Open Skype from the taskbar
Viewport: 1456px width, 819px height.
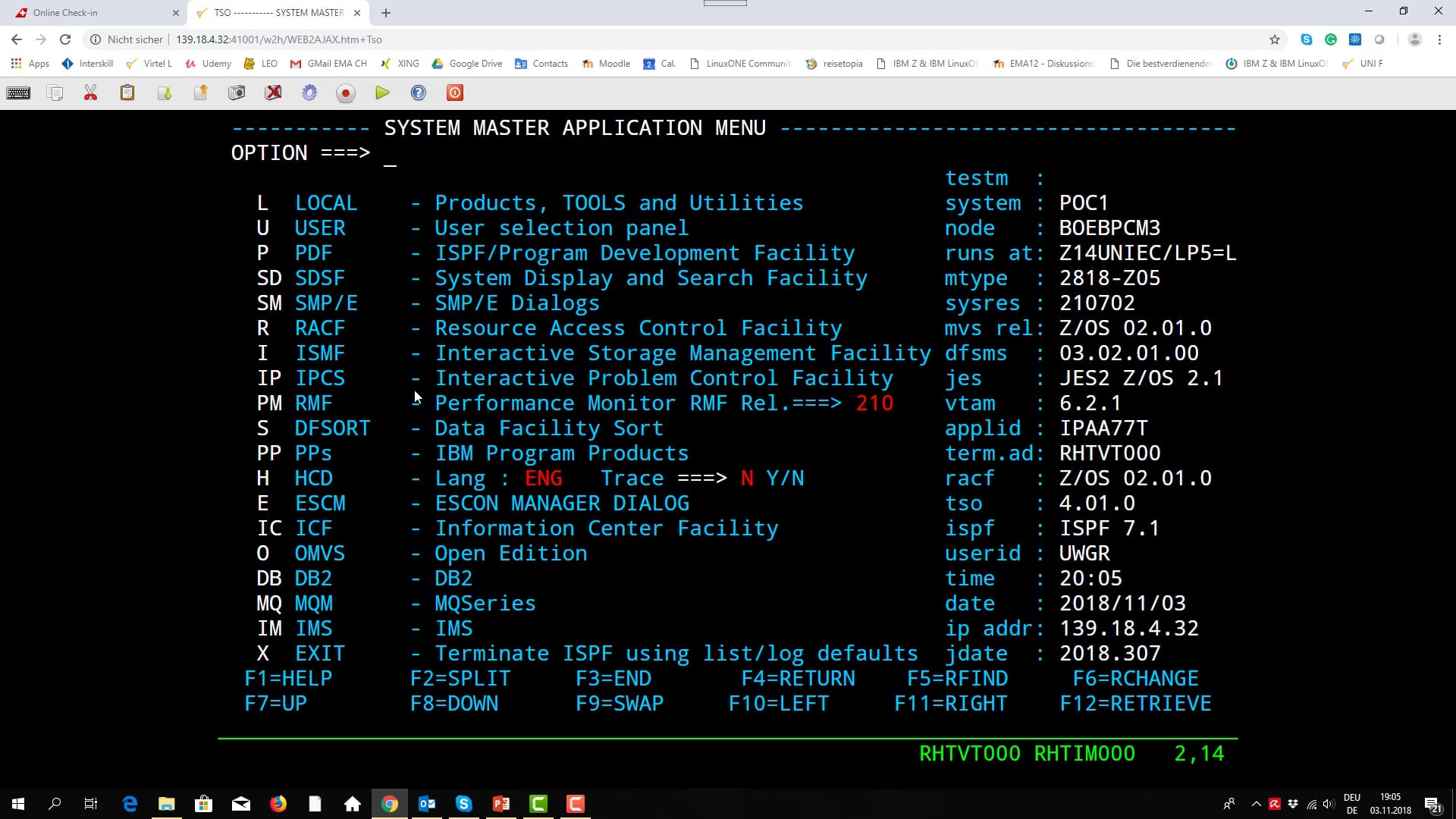(464, 803)
